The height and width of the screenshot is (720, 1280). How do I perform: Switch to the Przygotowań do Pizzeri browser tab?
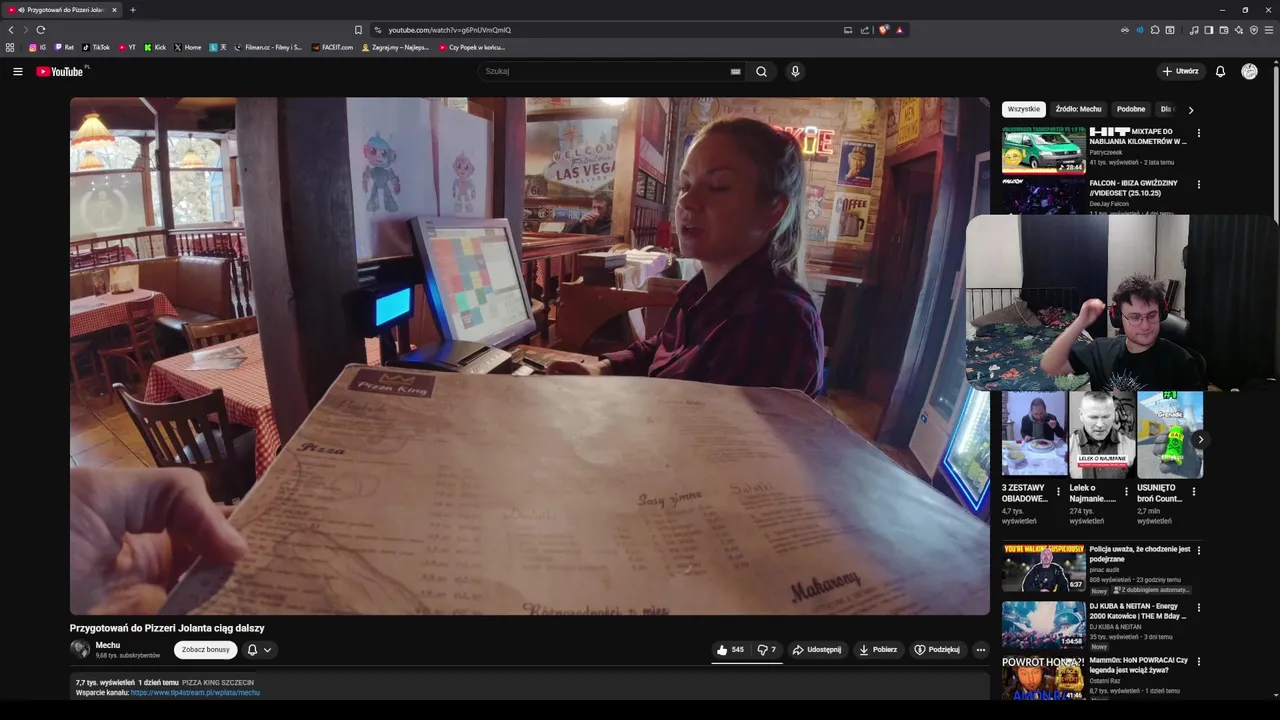(x=62, y=10)
